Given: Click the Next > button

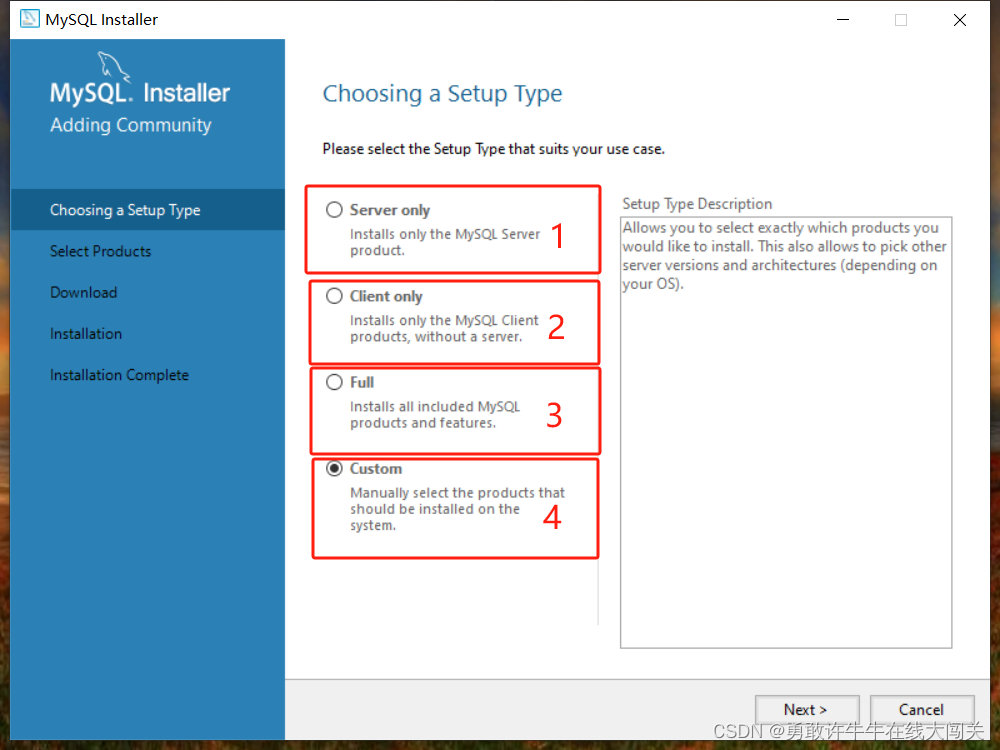Looking at the screenshot, I should (807, 709).
